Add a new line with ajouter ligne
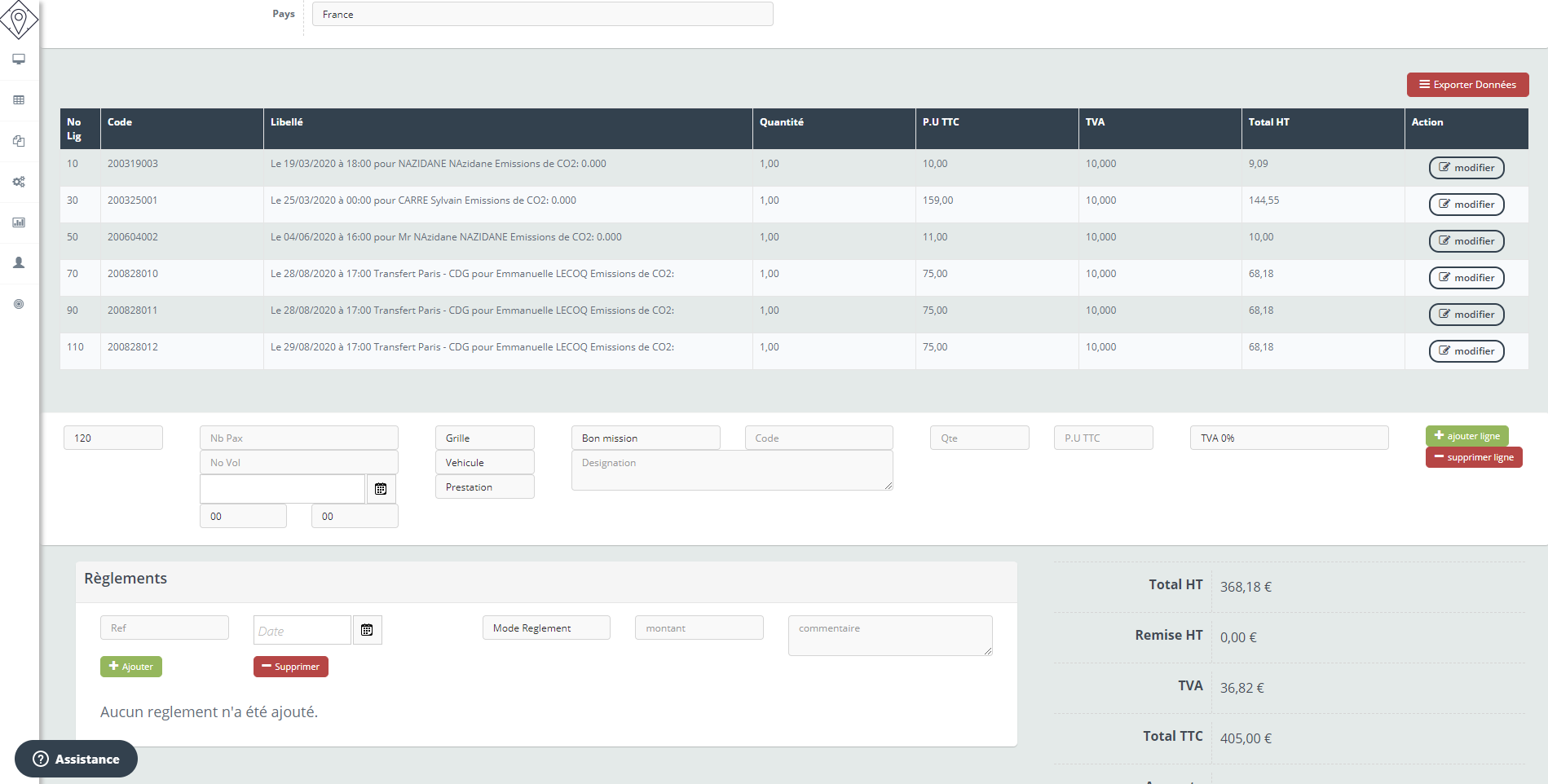The image size is (1548, 784). [1466, 436]
